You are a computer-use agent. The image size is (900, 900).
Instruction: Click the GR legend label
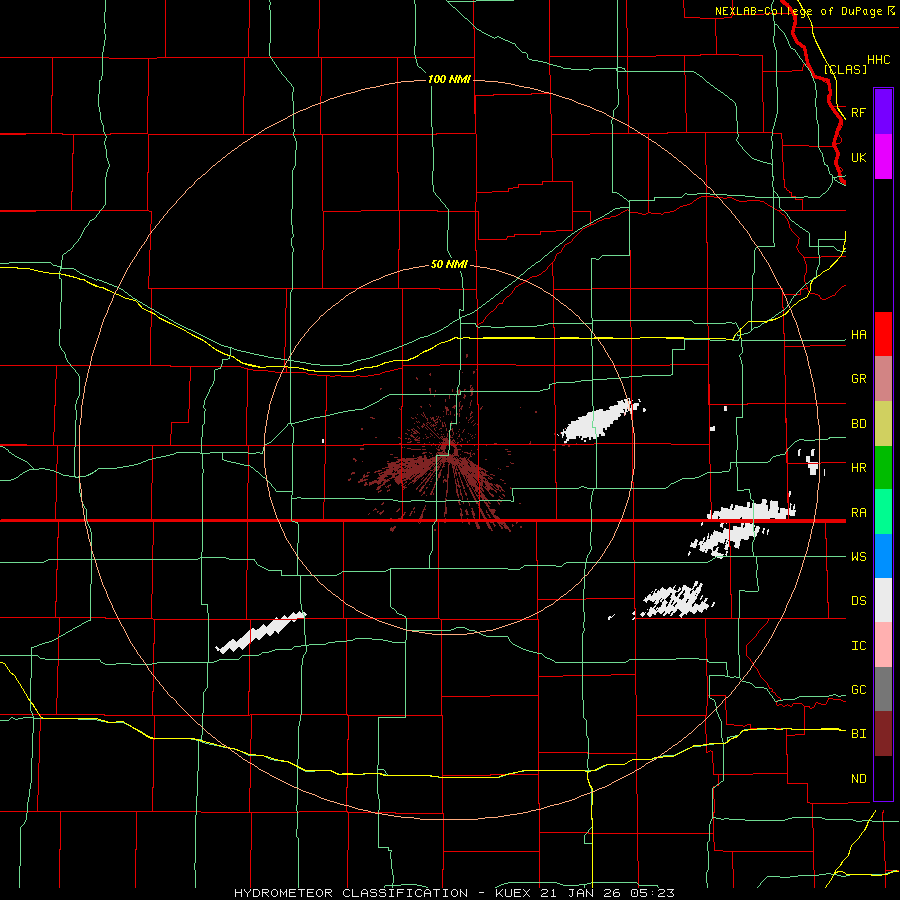click(859, 379)
